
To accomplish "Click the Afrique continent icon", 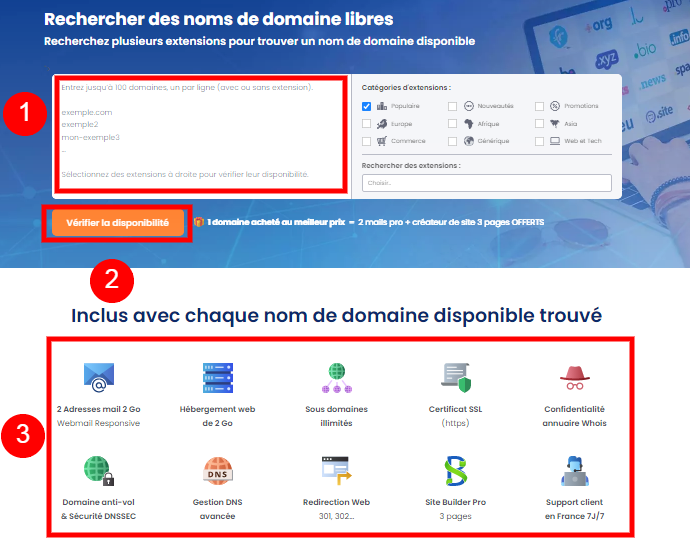I will (469, 124).
